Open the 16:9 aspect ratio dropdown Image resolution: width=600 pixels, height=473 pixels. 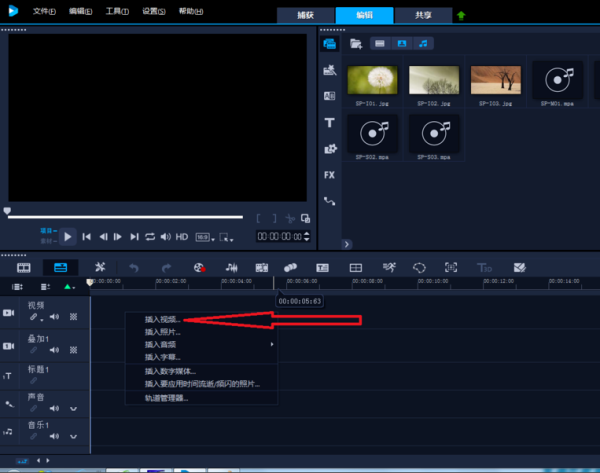[x=203, y=237]
